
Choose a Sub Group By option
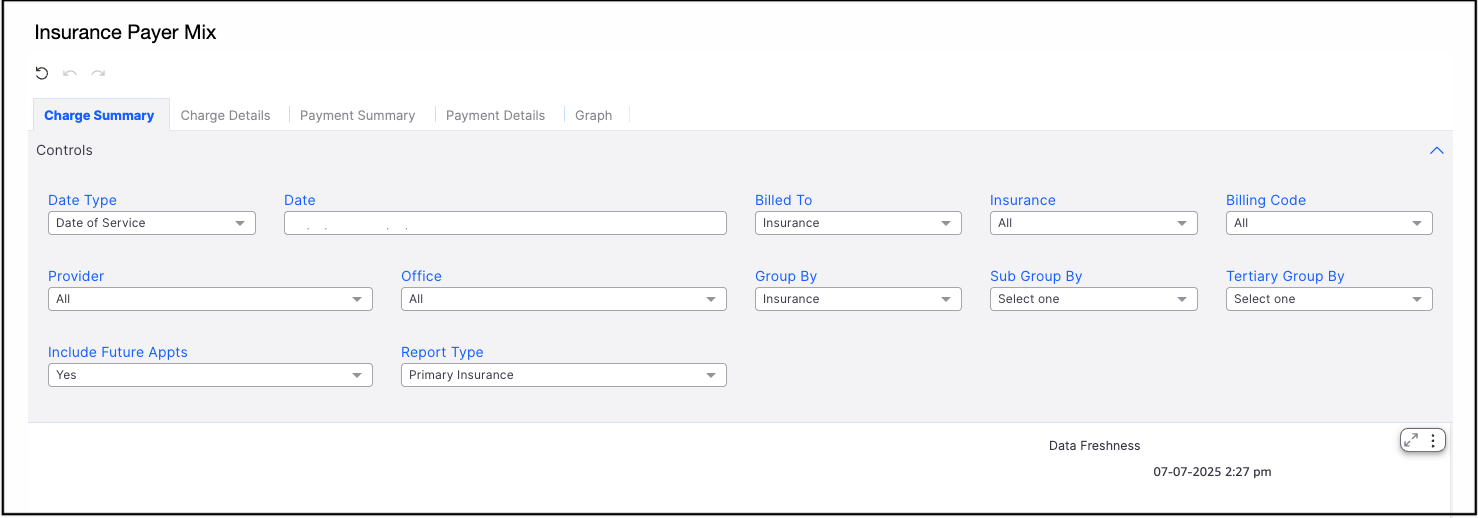click(1093, 299)
